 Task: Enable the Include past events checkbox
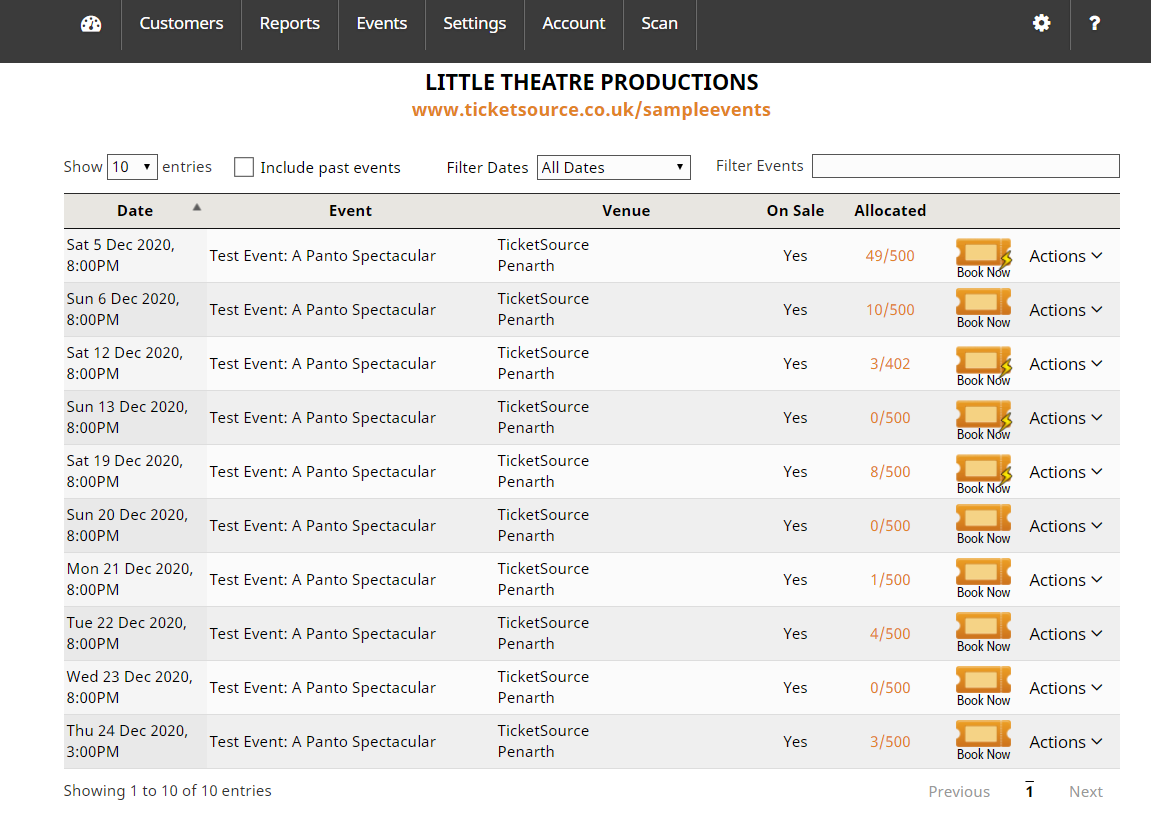[244, 167]
